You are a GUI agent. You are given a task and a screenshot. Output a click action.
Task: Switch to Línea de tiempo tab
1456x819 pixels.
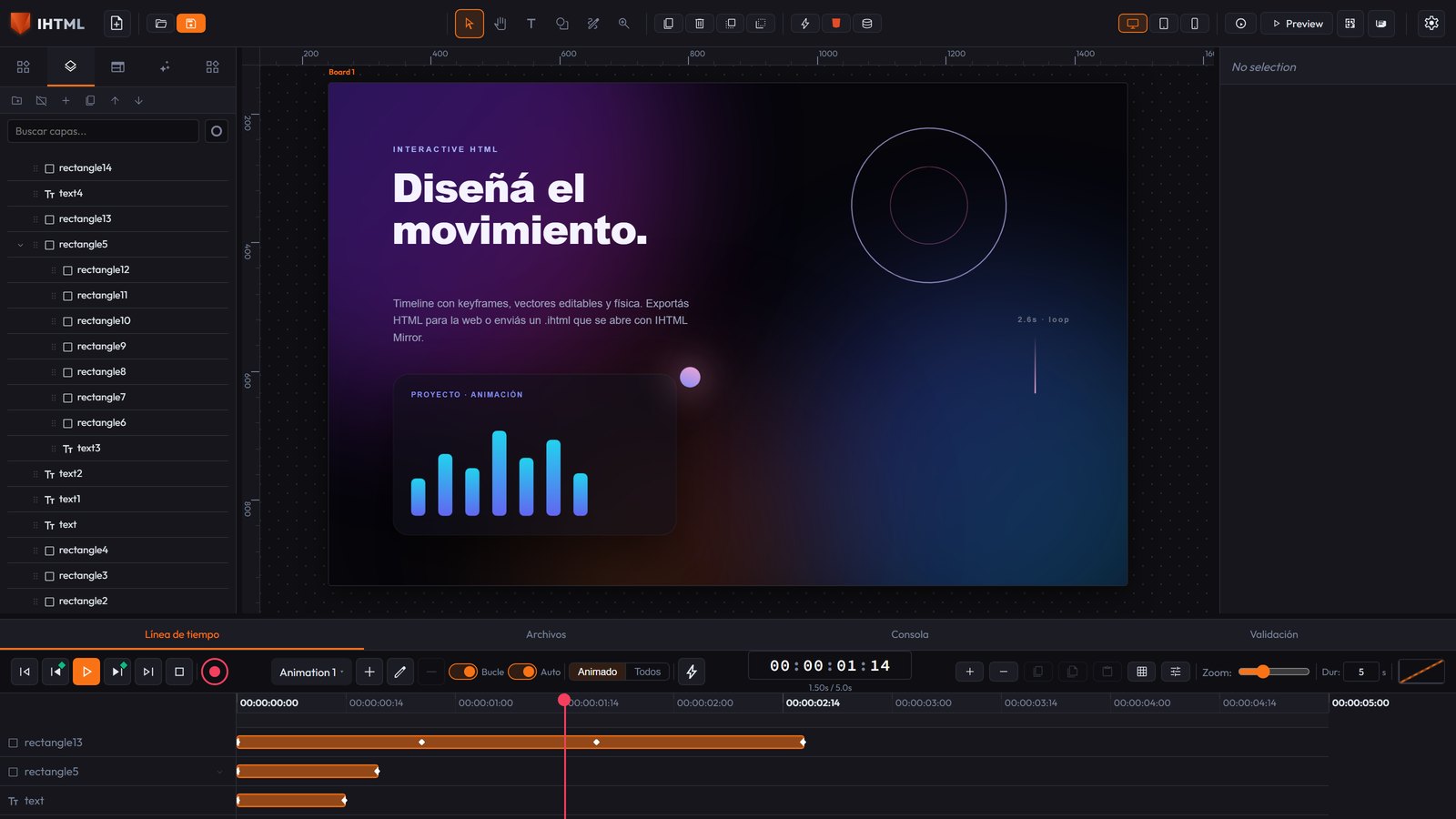pos(182,634)
